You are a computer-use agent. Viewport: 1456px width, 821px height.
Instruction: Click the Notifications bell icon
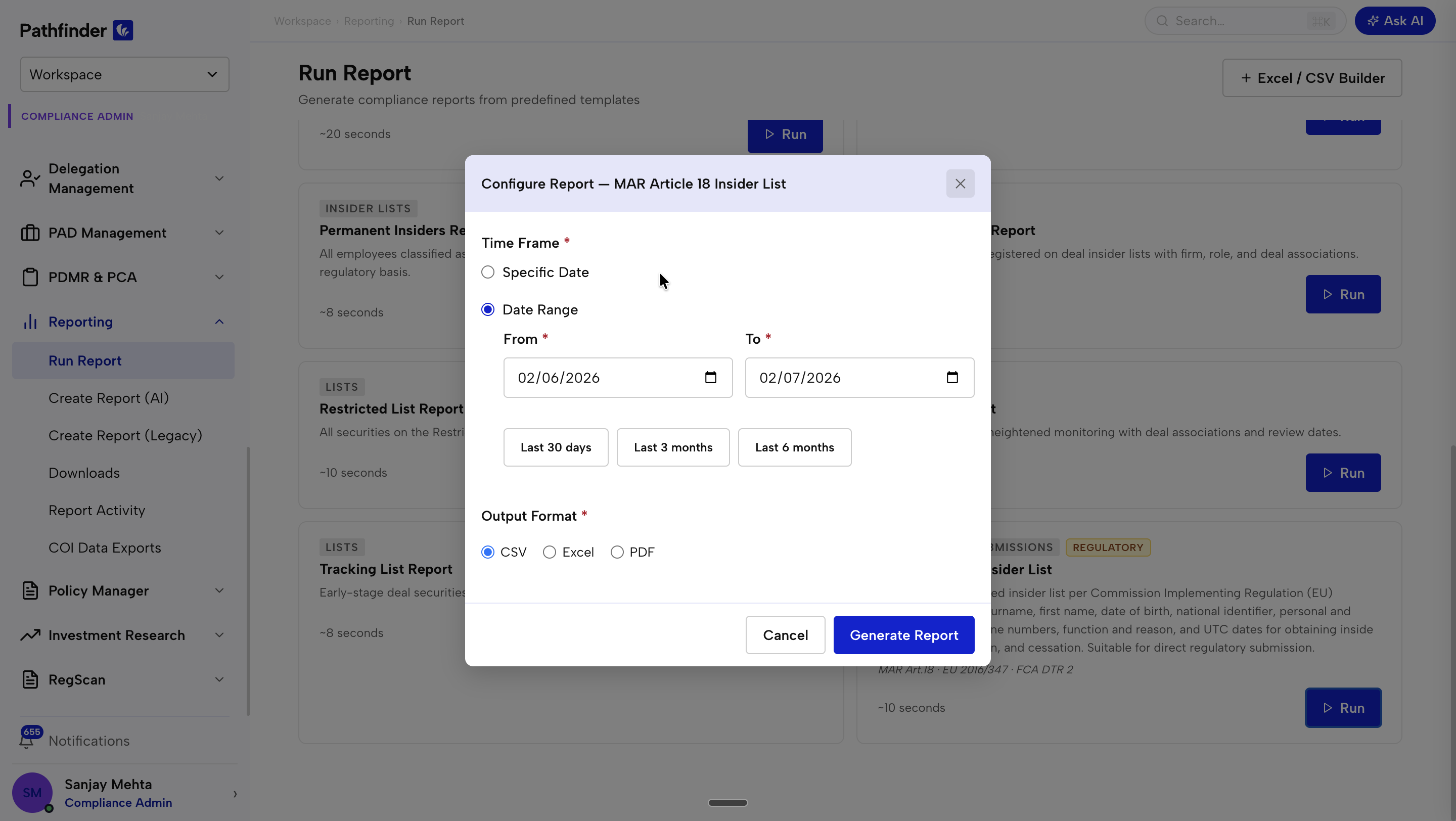tap(27, 741)
